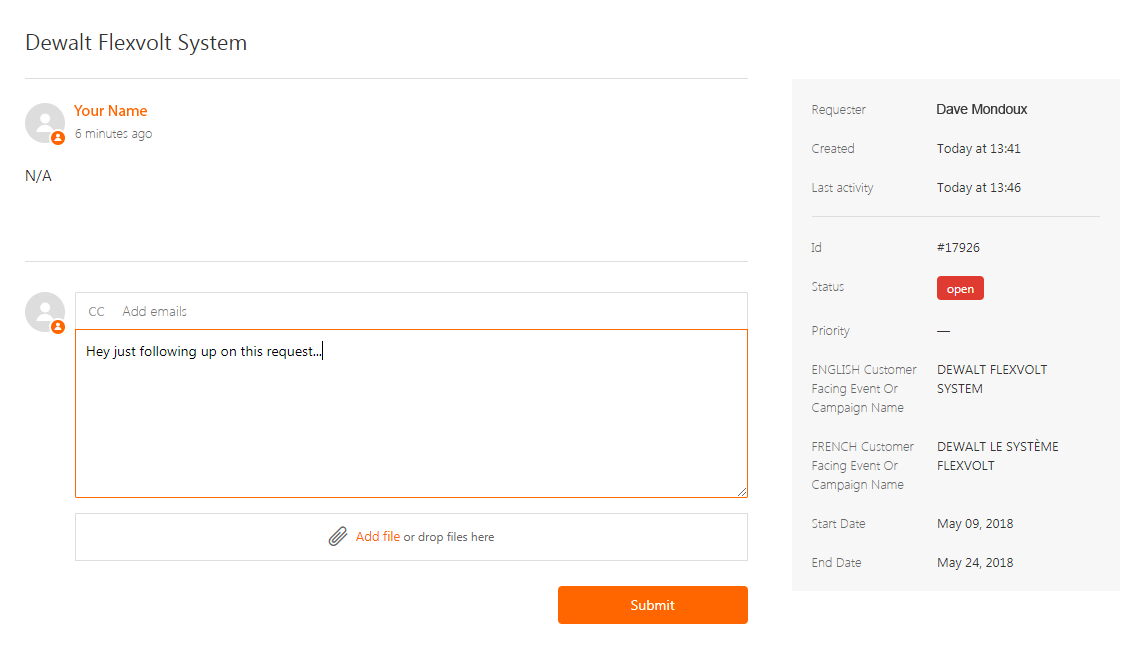Viewport: 1143px width, 668px height.
Task: Click the red open status badge
Action: [x=960, y=289]
